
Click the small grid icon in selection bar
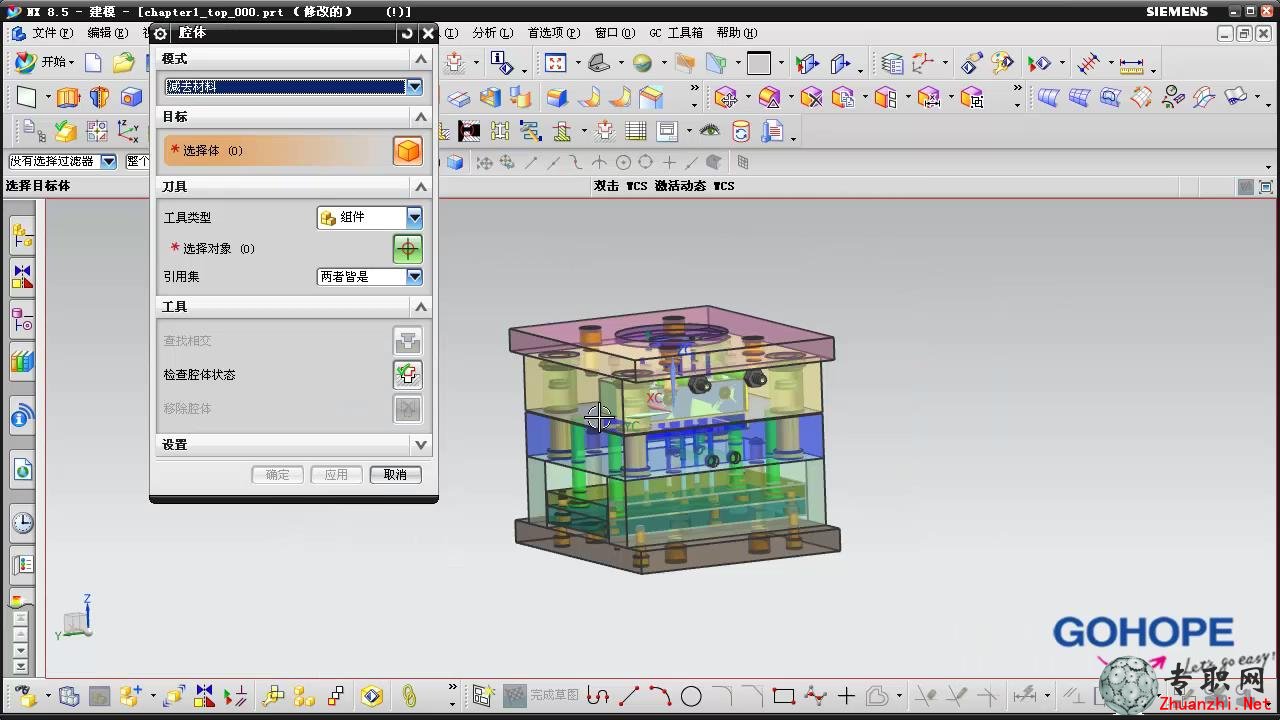[x=743, y=162]
